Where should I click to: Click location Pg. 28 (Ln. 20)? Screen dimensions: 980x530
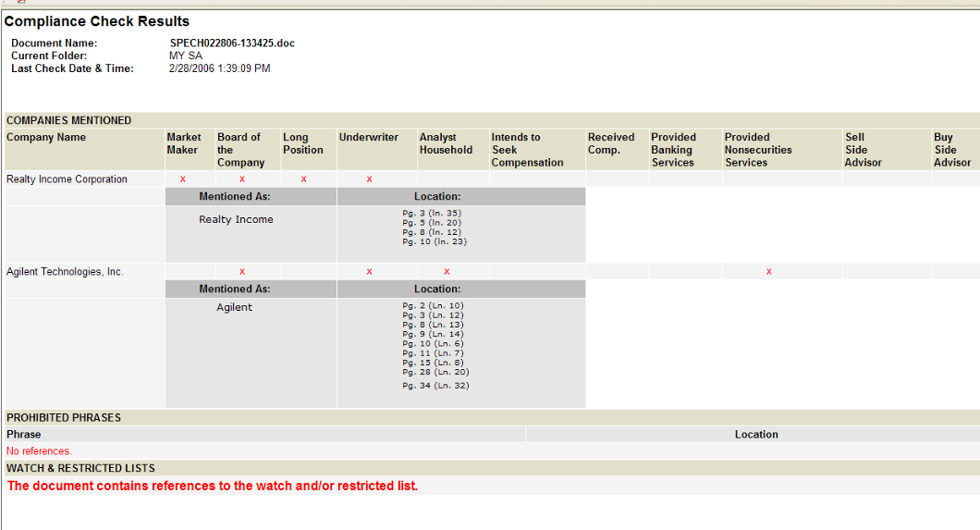pyautogui.click(x=436, y=372)
